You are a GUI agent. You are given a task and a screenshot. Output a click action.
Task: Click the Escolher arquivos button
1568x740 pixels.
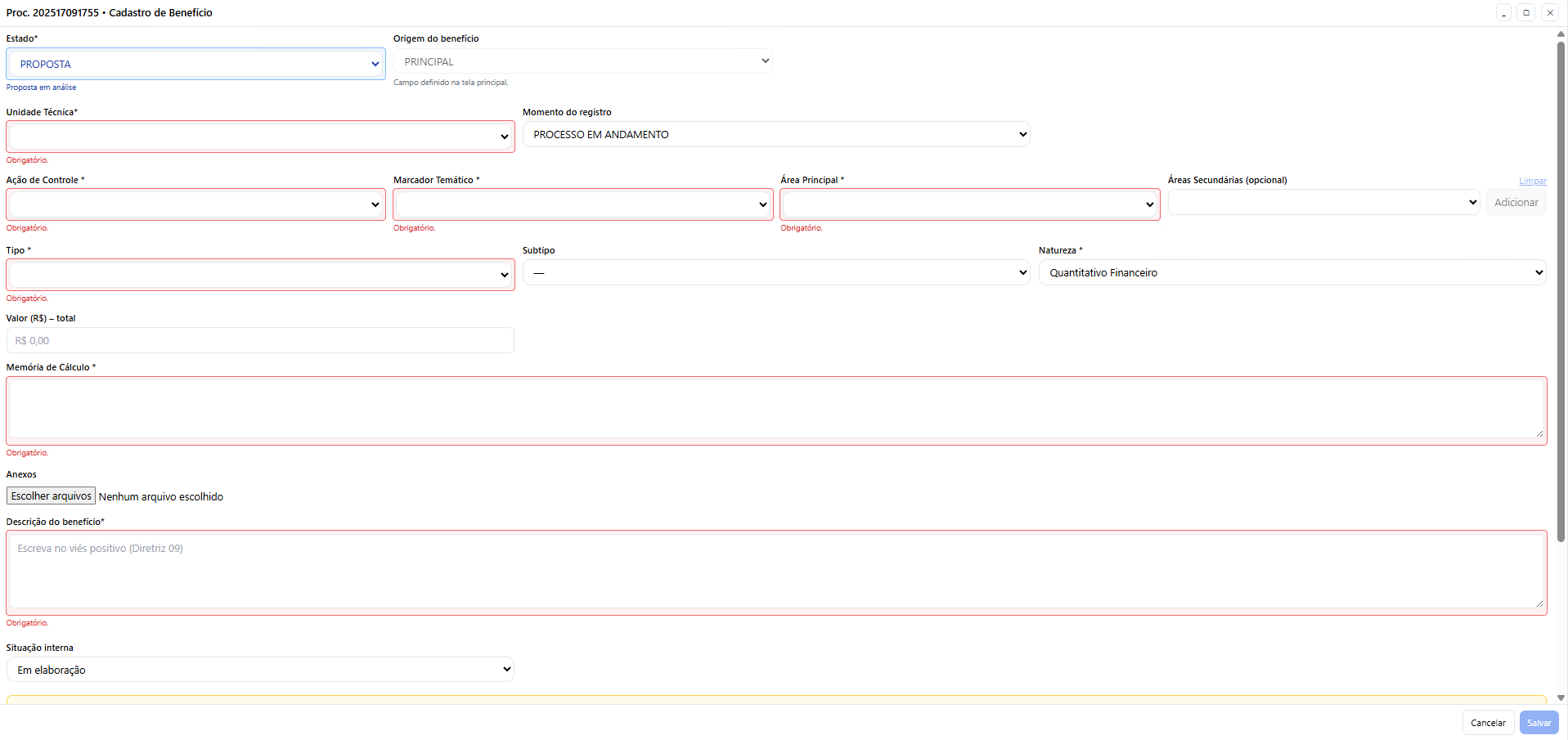52,496
